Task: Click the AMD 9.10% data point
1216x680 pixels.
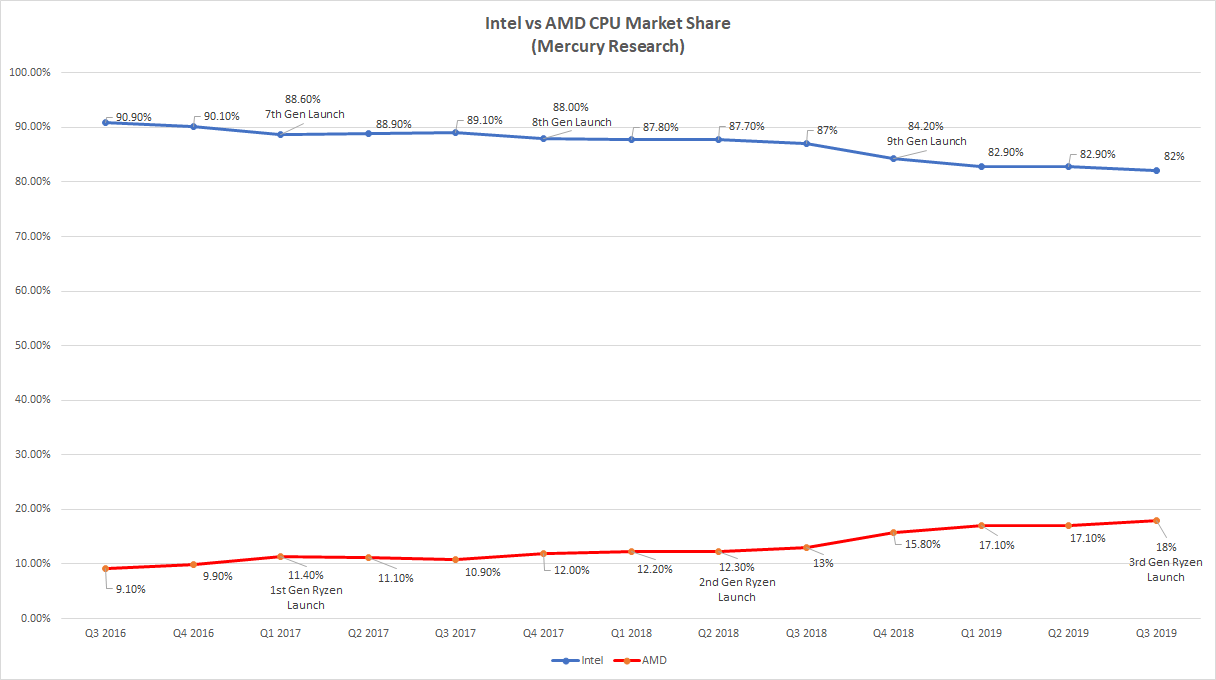Action: point(106,568)
